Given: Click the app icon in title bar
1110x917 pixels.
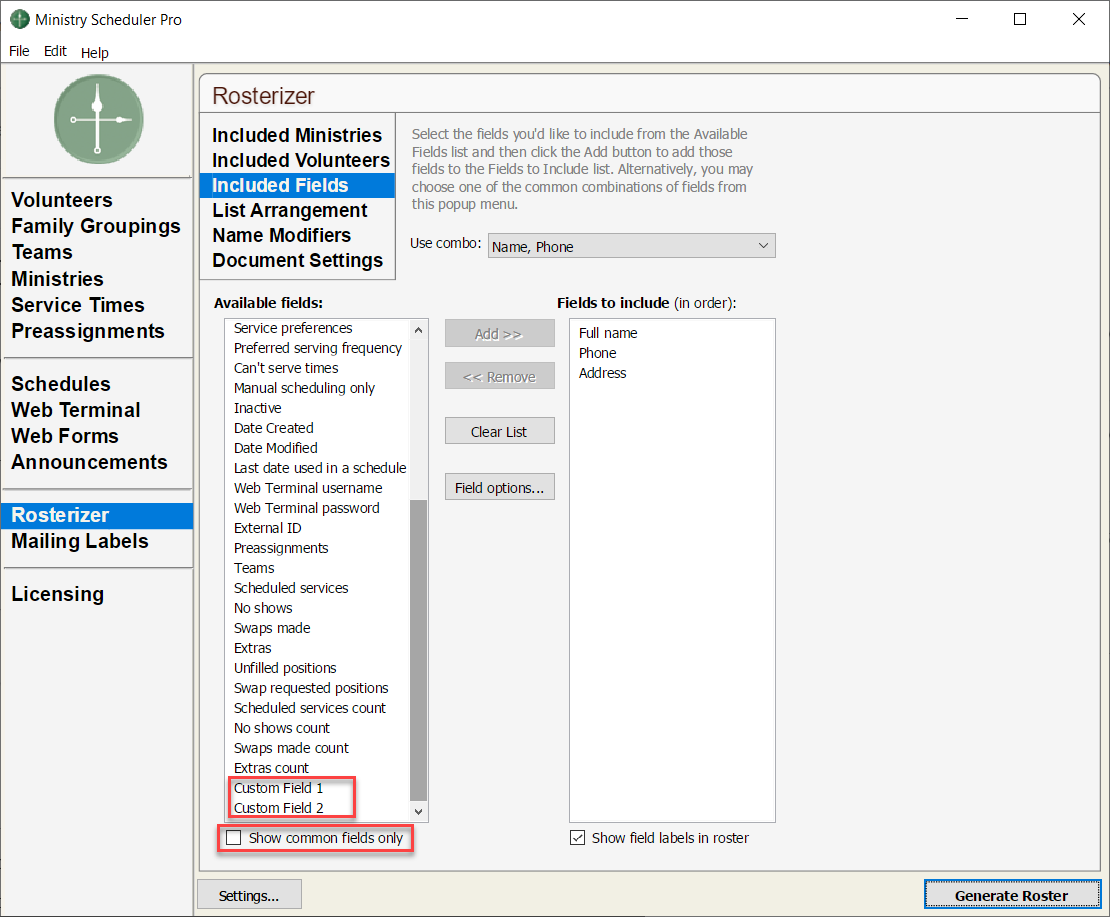Looking at the screenshot, I should coord(19,19).
